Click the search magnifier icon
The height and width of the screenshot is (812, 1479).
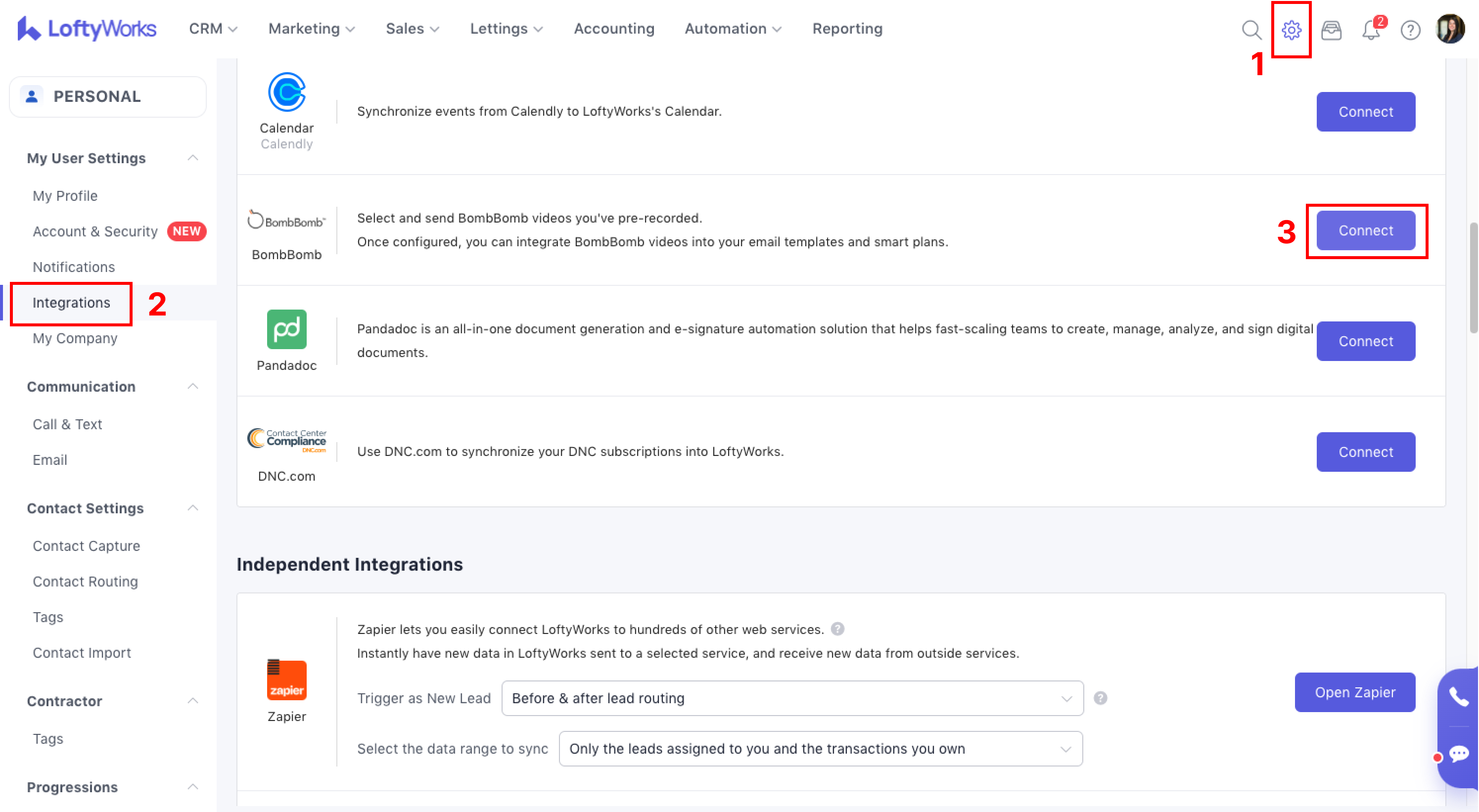click(1251, 29)
